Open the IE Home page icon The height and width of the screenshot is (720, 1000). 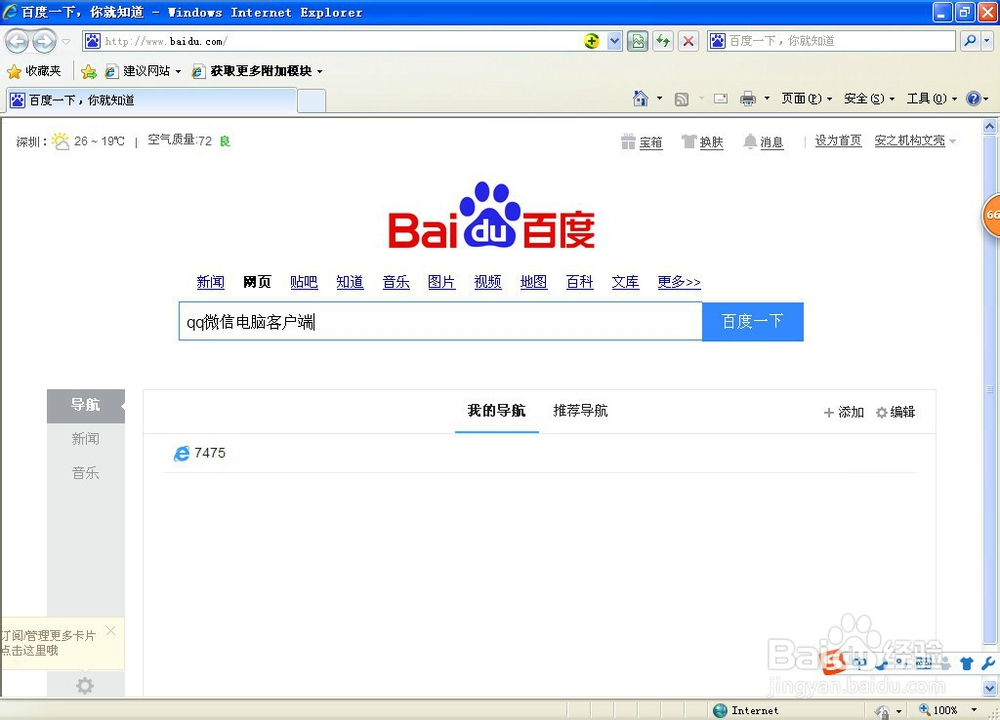[639, 98]
